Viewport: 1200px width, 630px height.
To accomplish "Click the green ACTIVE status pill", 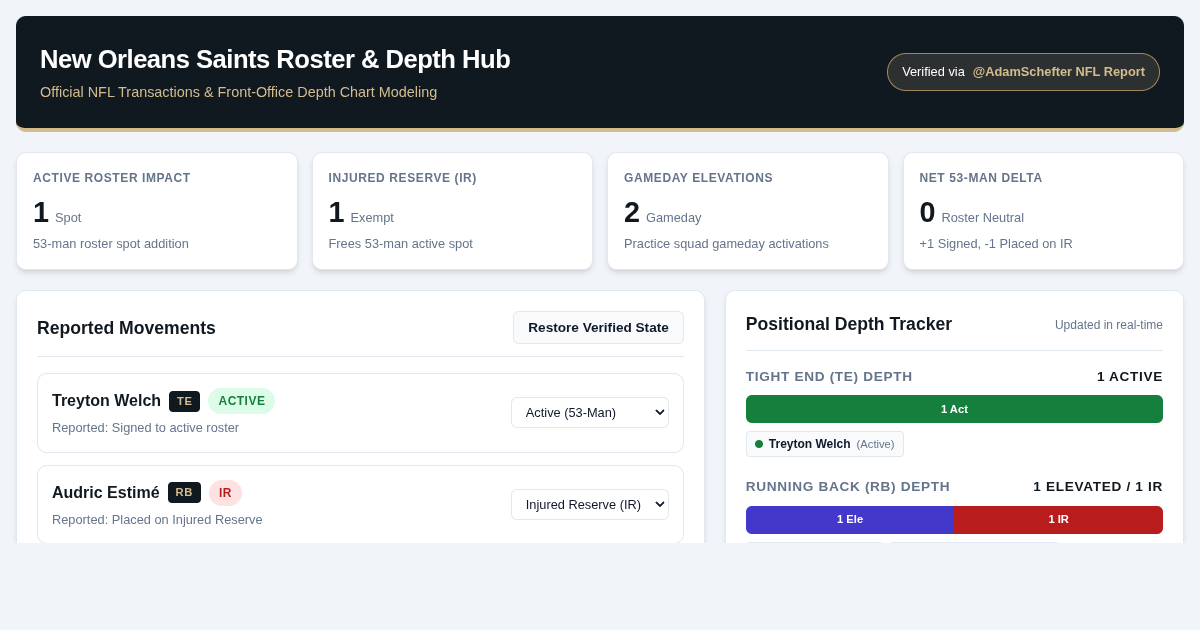I will tap(242, 401).
